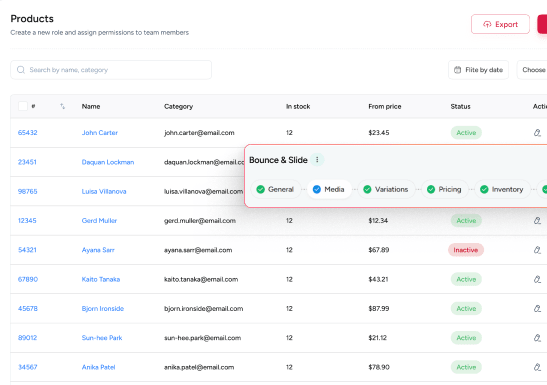
Task: Click the price $87.99
Action: pyautogui.click(x=379, y=308)
